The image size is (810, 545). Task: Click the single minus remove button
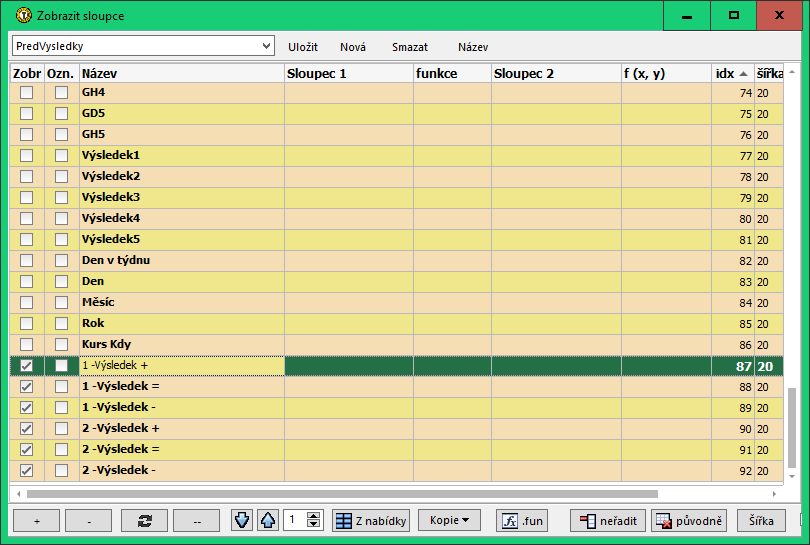(x=89, y=521)
